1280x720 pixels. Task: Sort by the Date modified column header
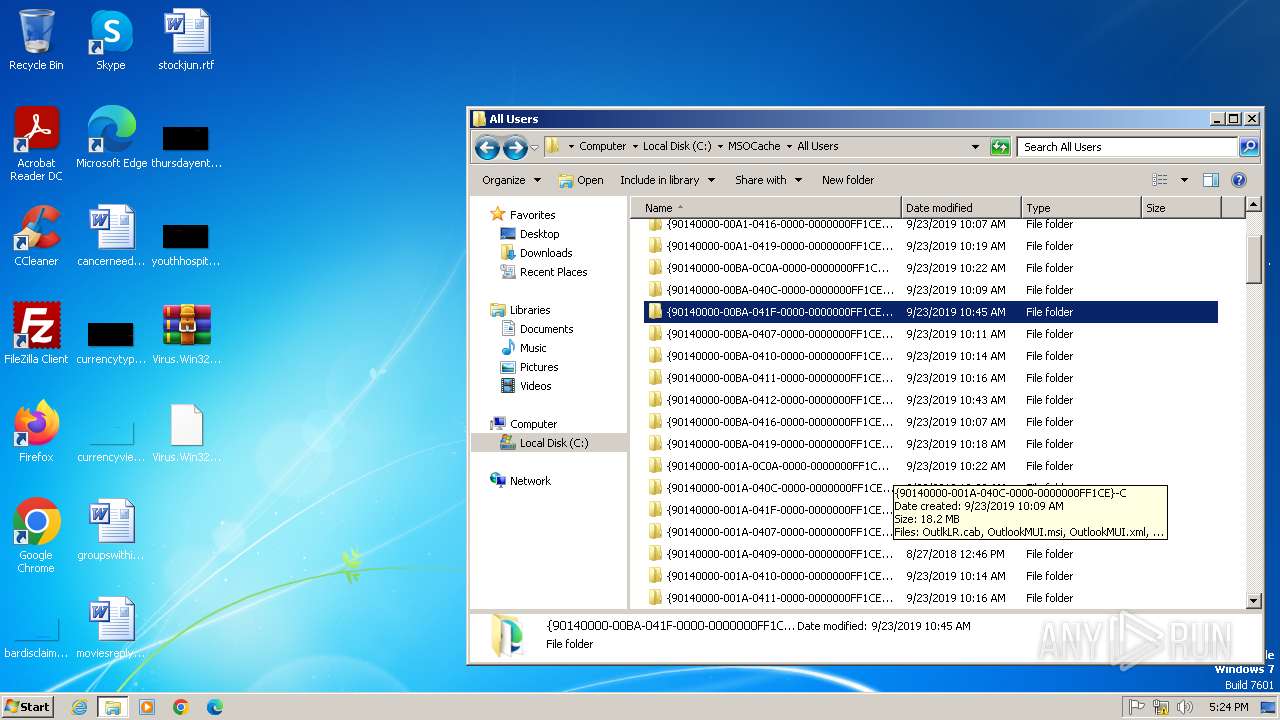click(x=961, y=208)
